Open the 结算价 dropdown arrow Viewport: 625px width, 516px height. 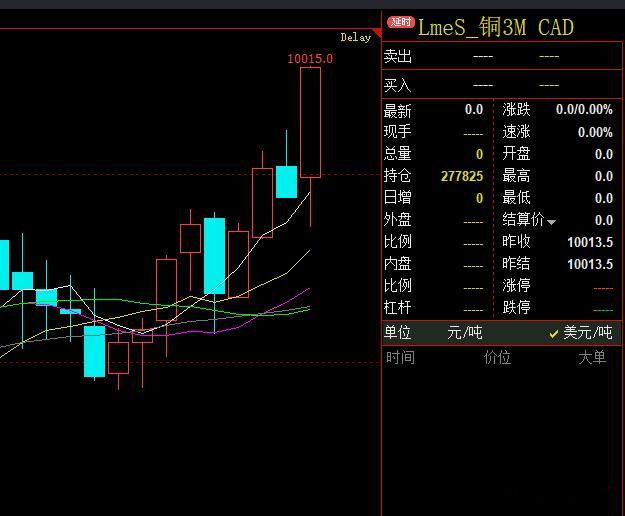(x=551, y=222)
